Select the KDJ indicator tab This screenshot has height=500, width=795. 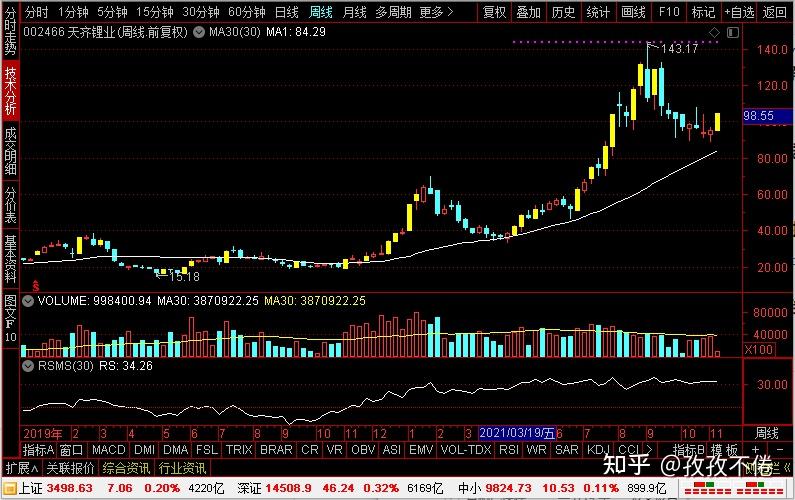coord(597,450)
